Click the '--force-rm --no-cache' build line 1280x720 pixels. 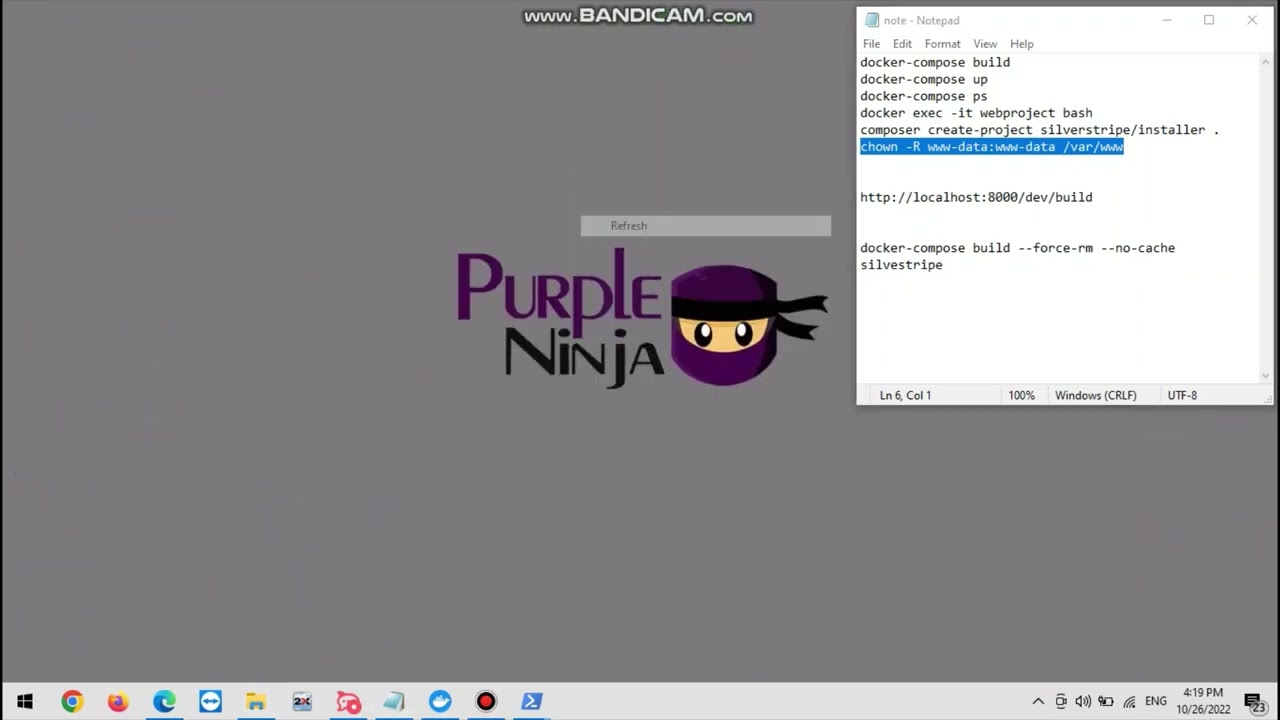coord(1017,248)
